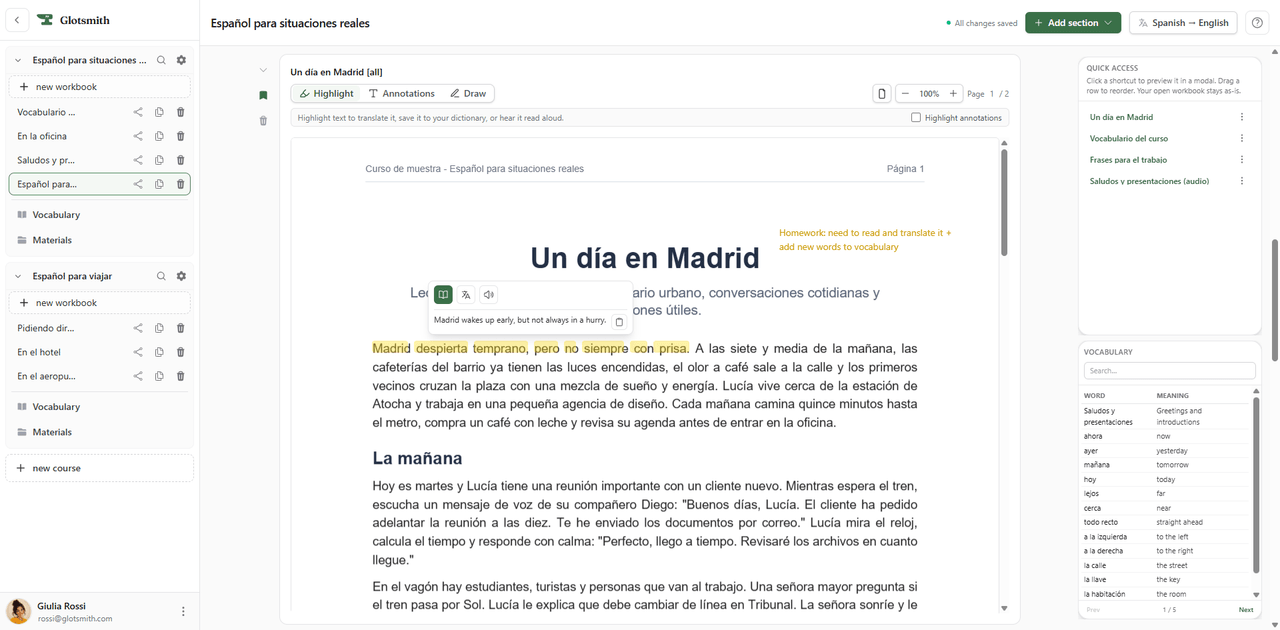Open Giulia Rossi account menu

tap(183, 611)
